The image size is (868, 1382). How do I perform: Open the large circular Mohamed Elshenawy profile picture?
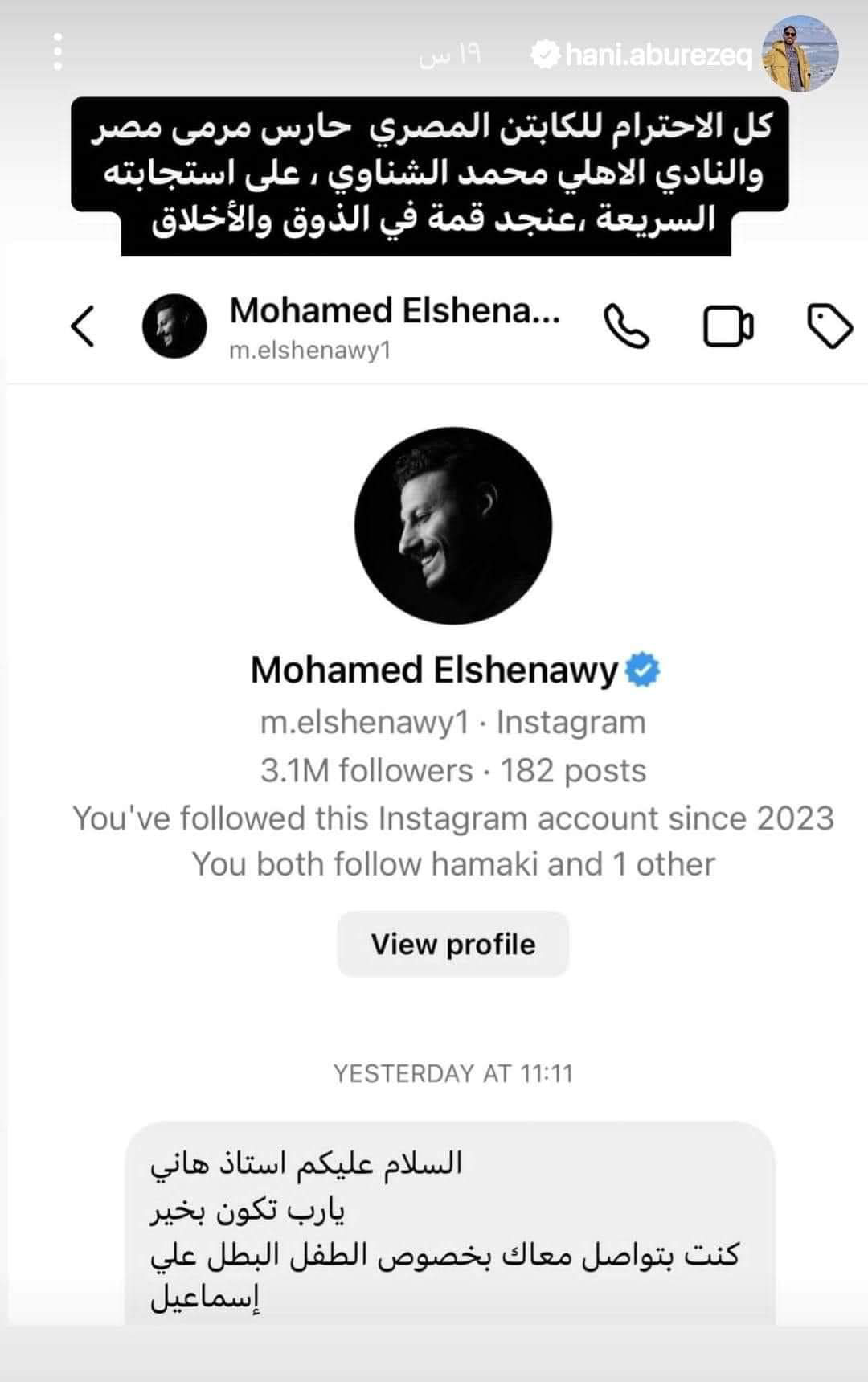point(453,526)
